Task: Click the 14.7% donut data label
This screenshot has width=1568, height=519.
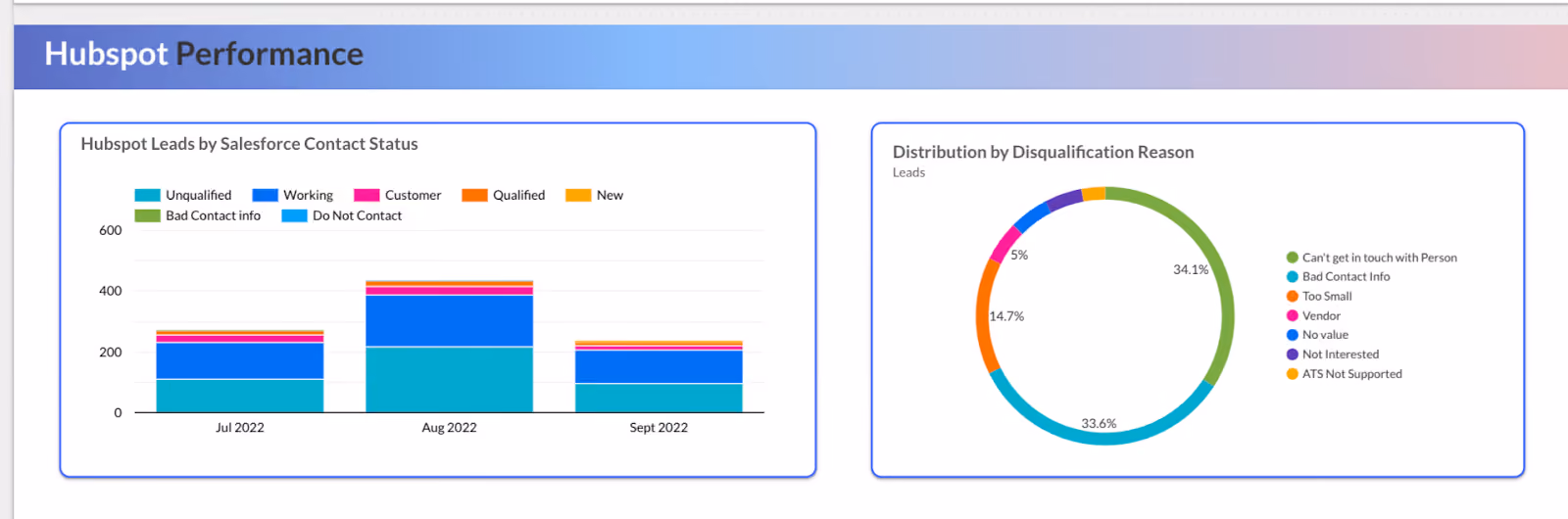Action: tap(1006, 316)
